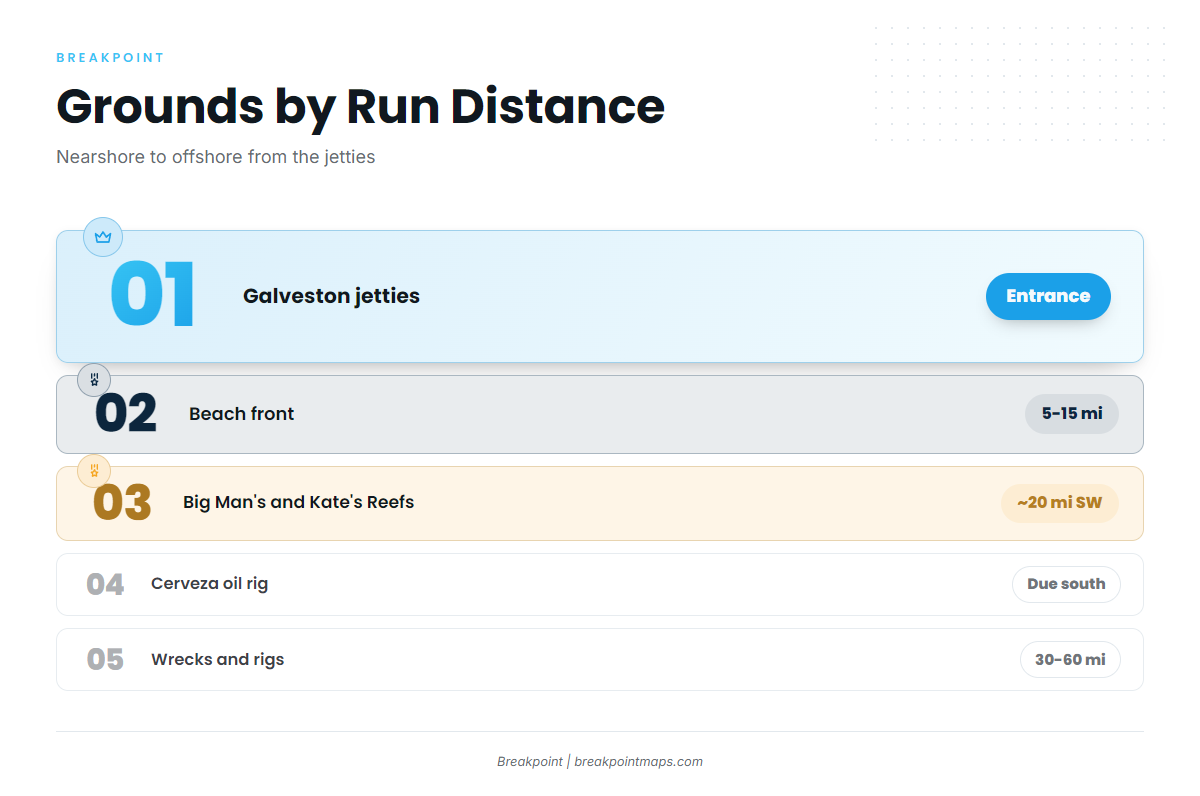Click the gold medal icon on rank 03
This screenshot has height=796, width=1200.
94,470
